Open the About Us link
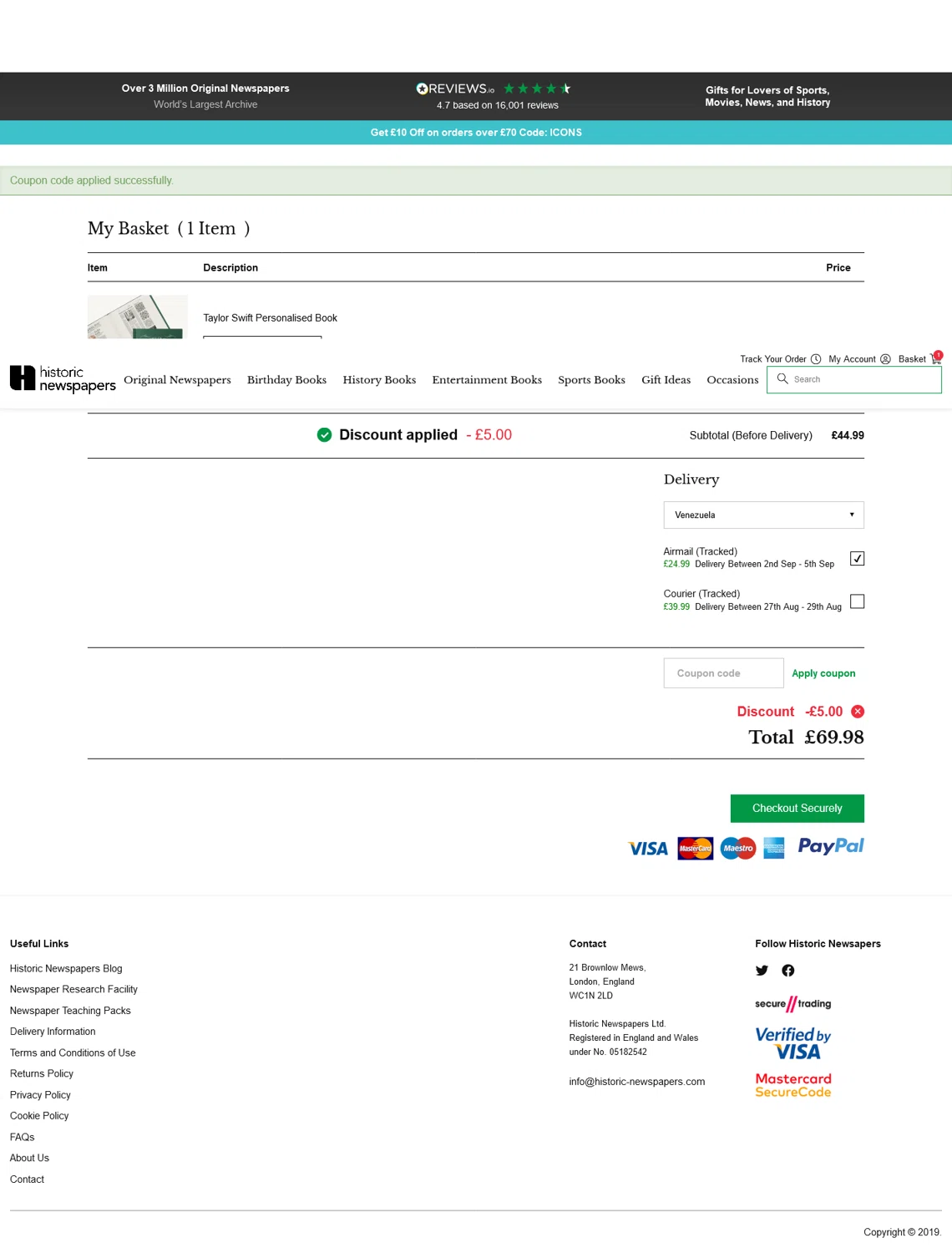Viewport: 952px width, 1253px height. tap(29, 1159)
